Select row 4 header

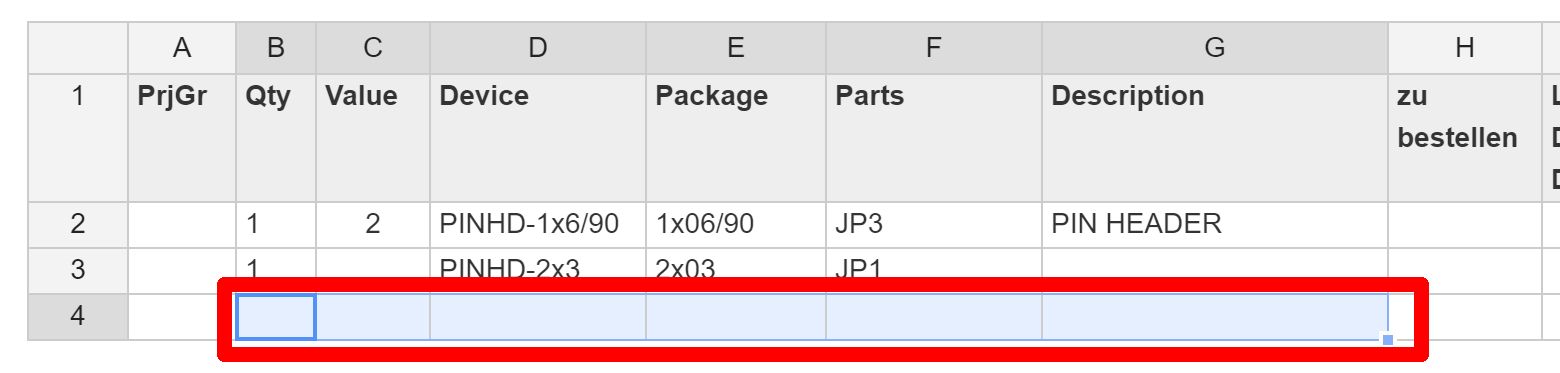(78, 317)
